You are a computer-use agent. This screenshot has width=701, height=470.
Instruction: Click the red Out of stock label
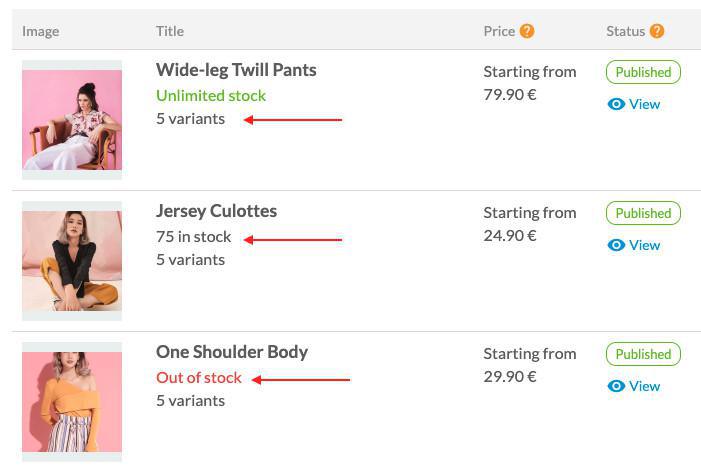199,378
